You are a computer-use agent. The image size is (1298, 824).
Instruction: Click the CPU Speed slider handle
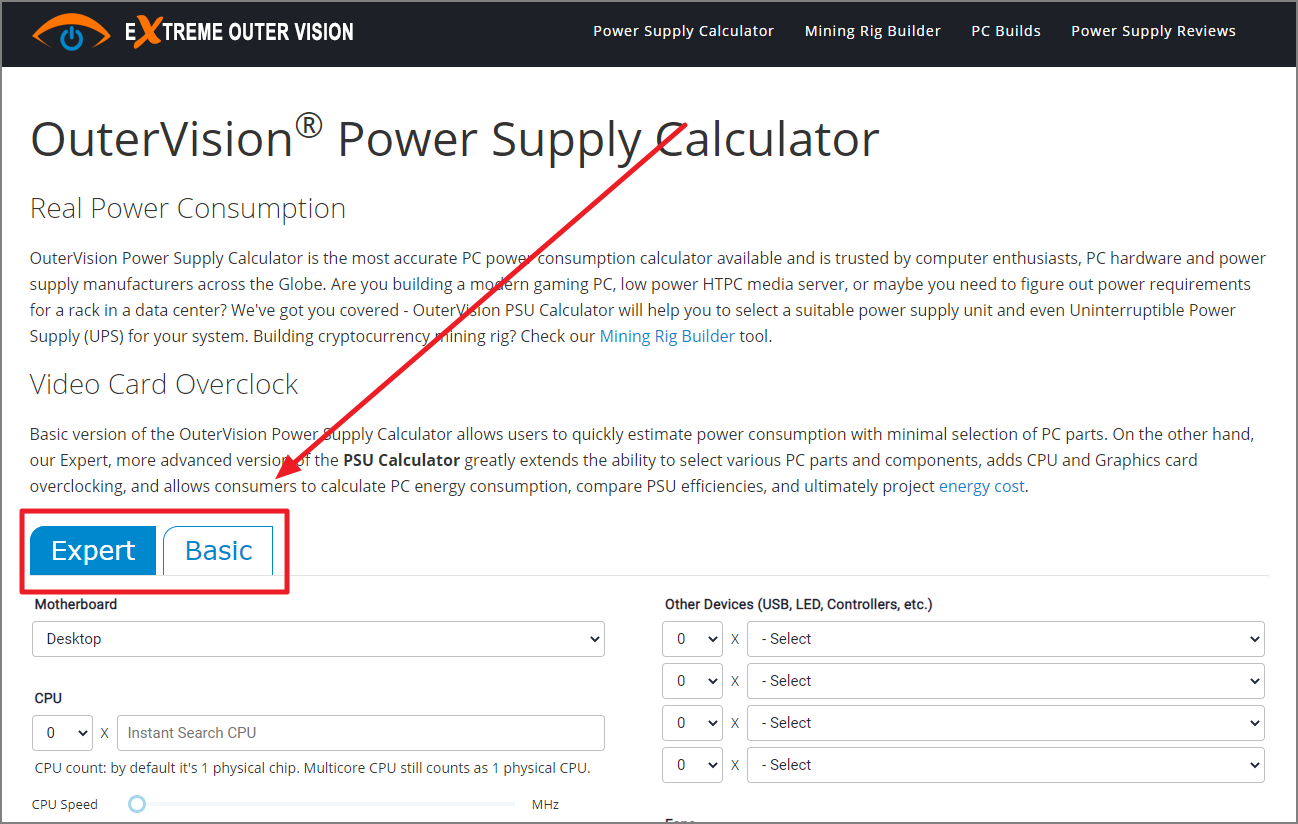tap(137, 804)
